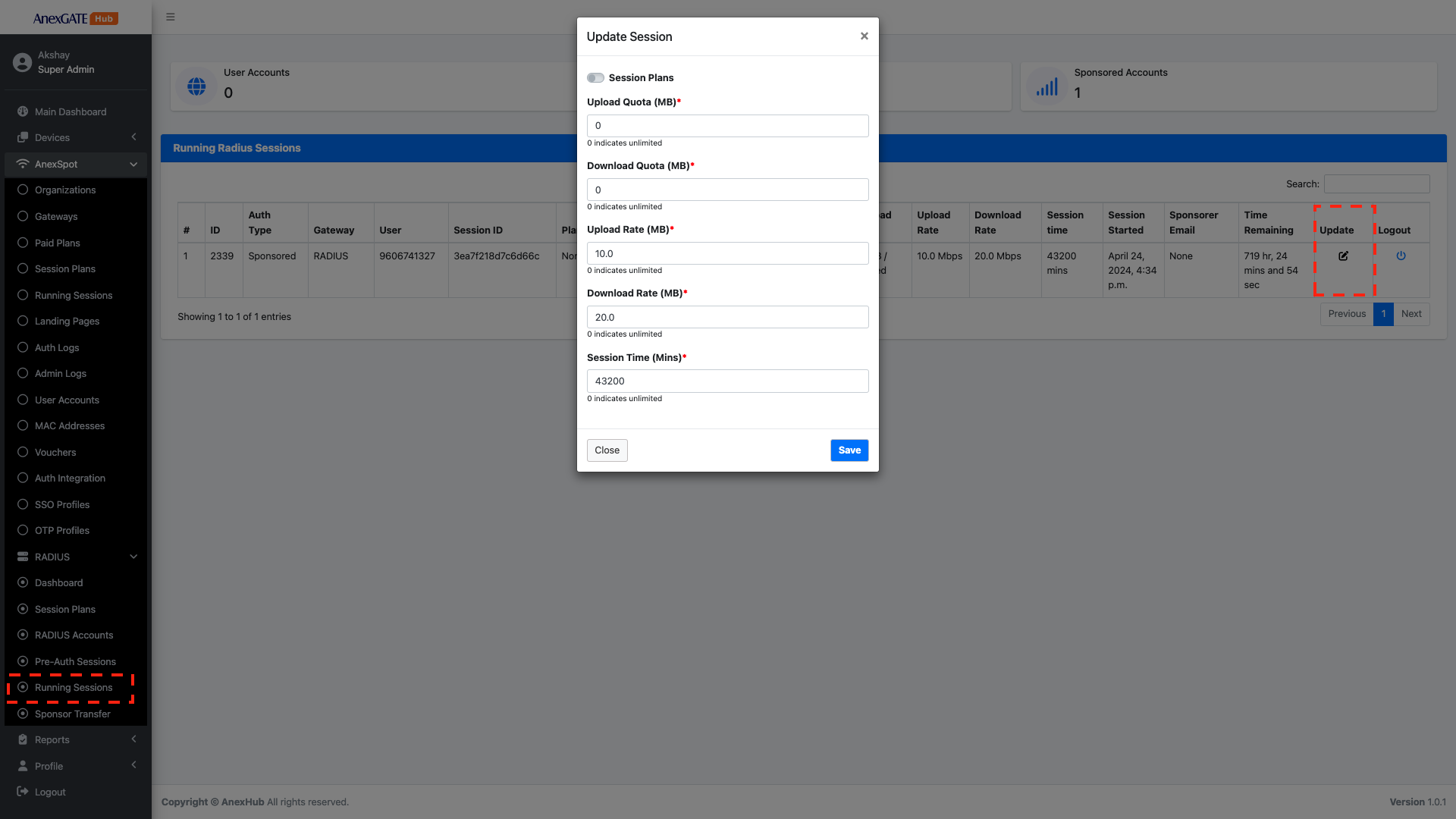Open Sponsor Transfer under RADIUS
The image size is (1456, 819).
pyautogui.click(x=73, y=714)
